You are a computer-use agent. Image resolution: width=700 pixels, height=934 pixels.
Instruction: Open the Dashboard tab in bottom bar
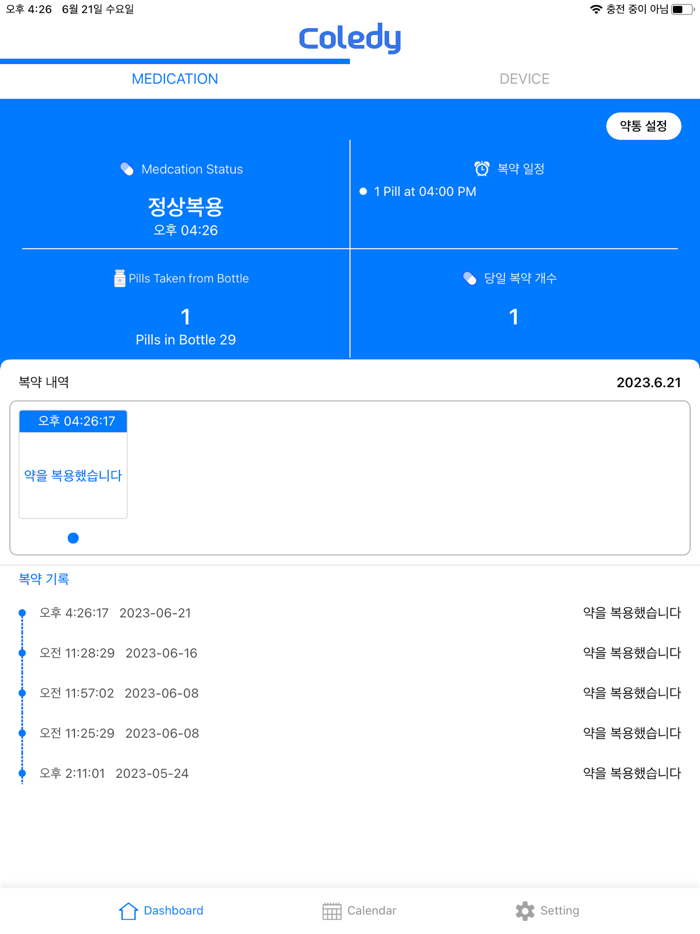(x=161, y=910)
